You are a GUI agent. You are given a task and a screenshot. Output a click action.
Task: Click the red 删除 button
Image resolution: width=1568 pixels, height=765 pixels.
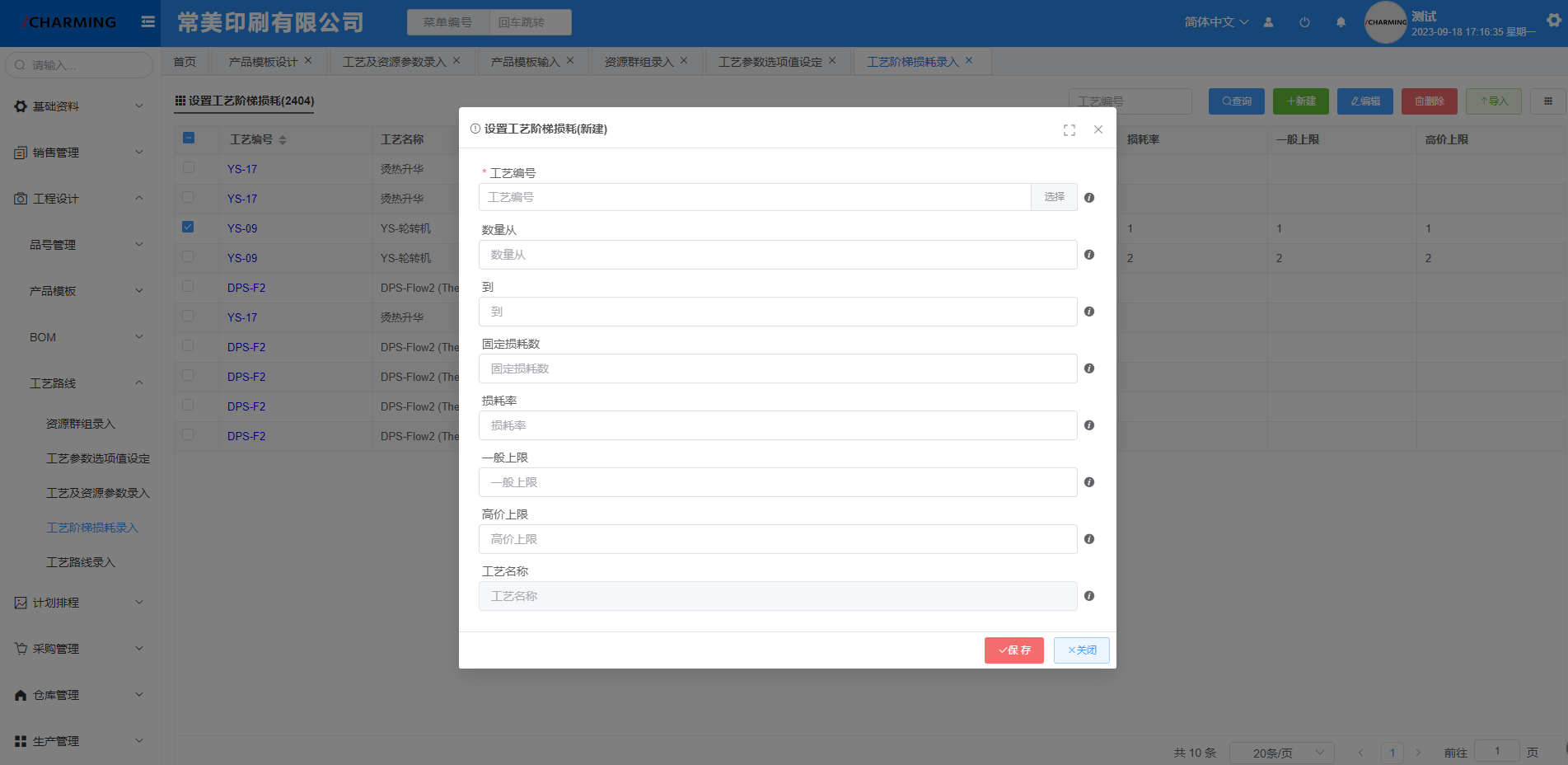tap(1430, 101)
